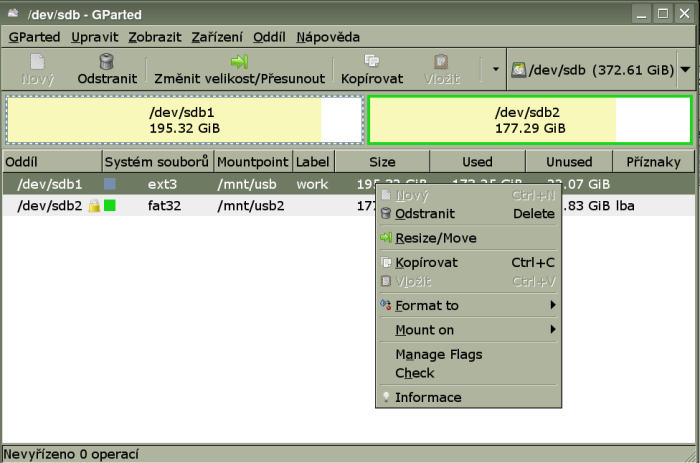Sort by the Mountpoint column header
The height and width of the screenshot is (463, 700).
click(252, 161)
